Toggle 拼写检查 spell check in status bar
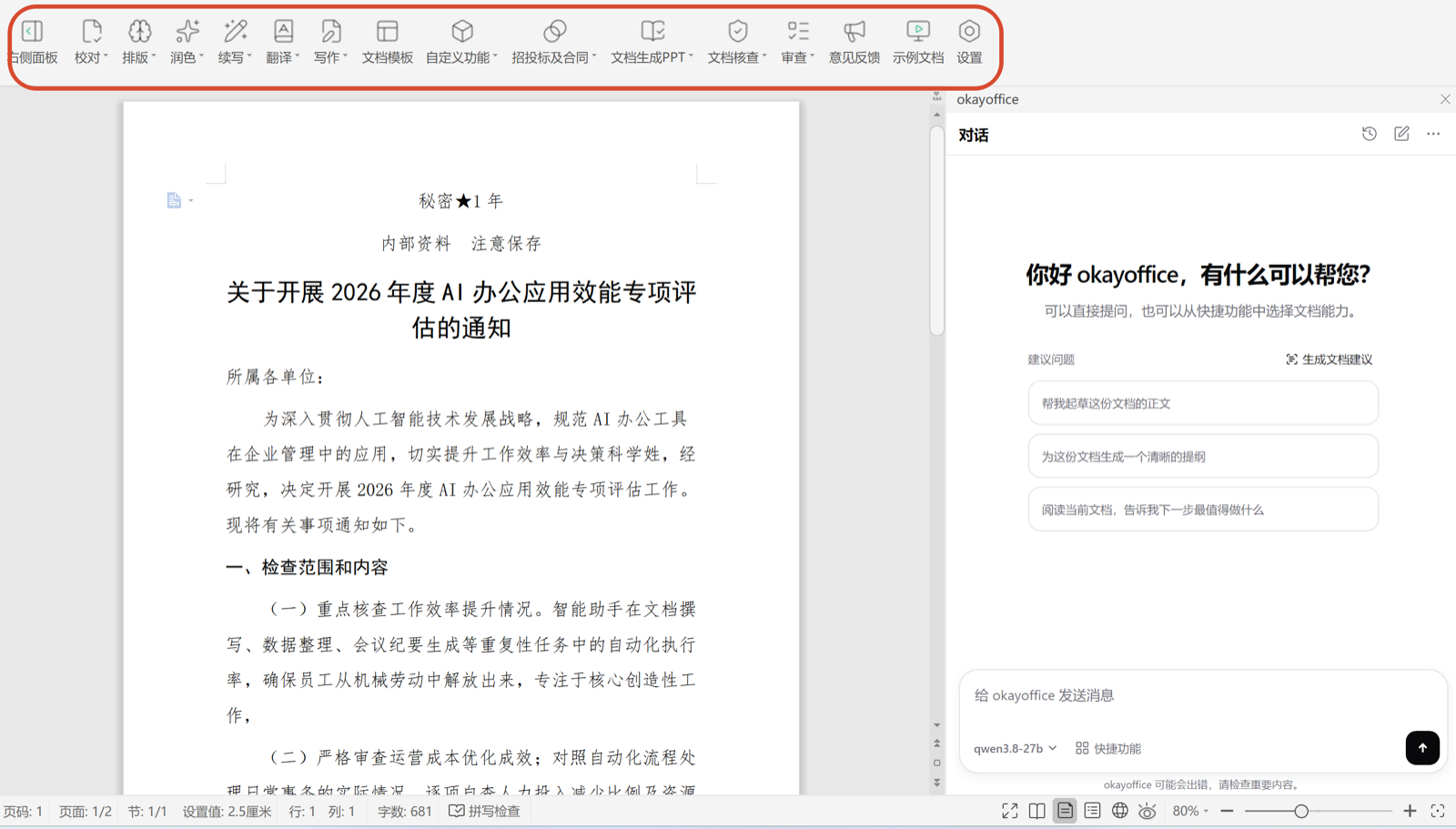This screenshot has height=829, width=1456. point(485,811)
